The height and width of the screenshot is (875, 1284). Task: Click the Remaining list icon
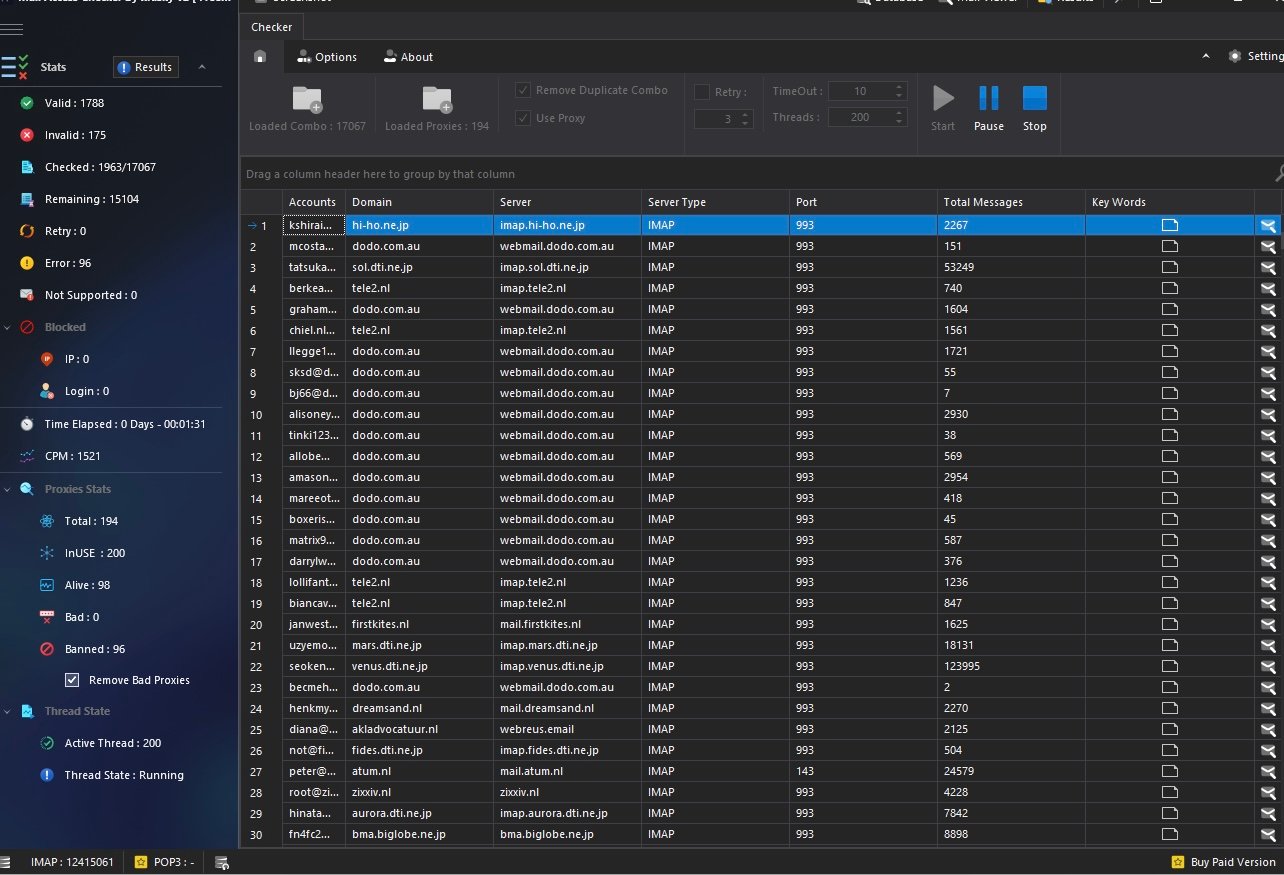(27, 199)
